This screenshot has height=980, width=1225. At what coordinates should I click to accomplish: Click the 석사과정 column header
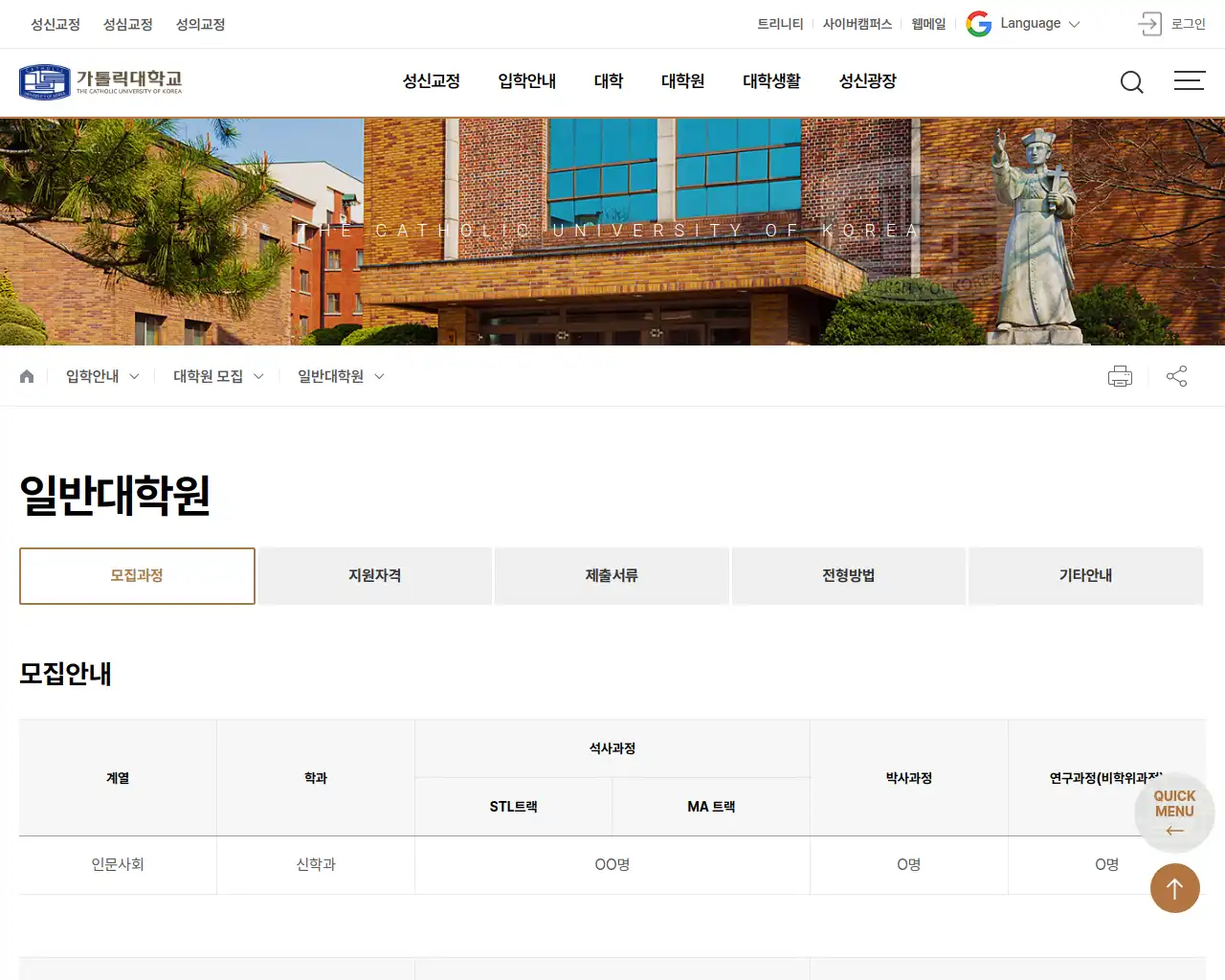(612, 748)
